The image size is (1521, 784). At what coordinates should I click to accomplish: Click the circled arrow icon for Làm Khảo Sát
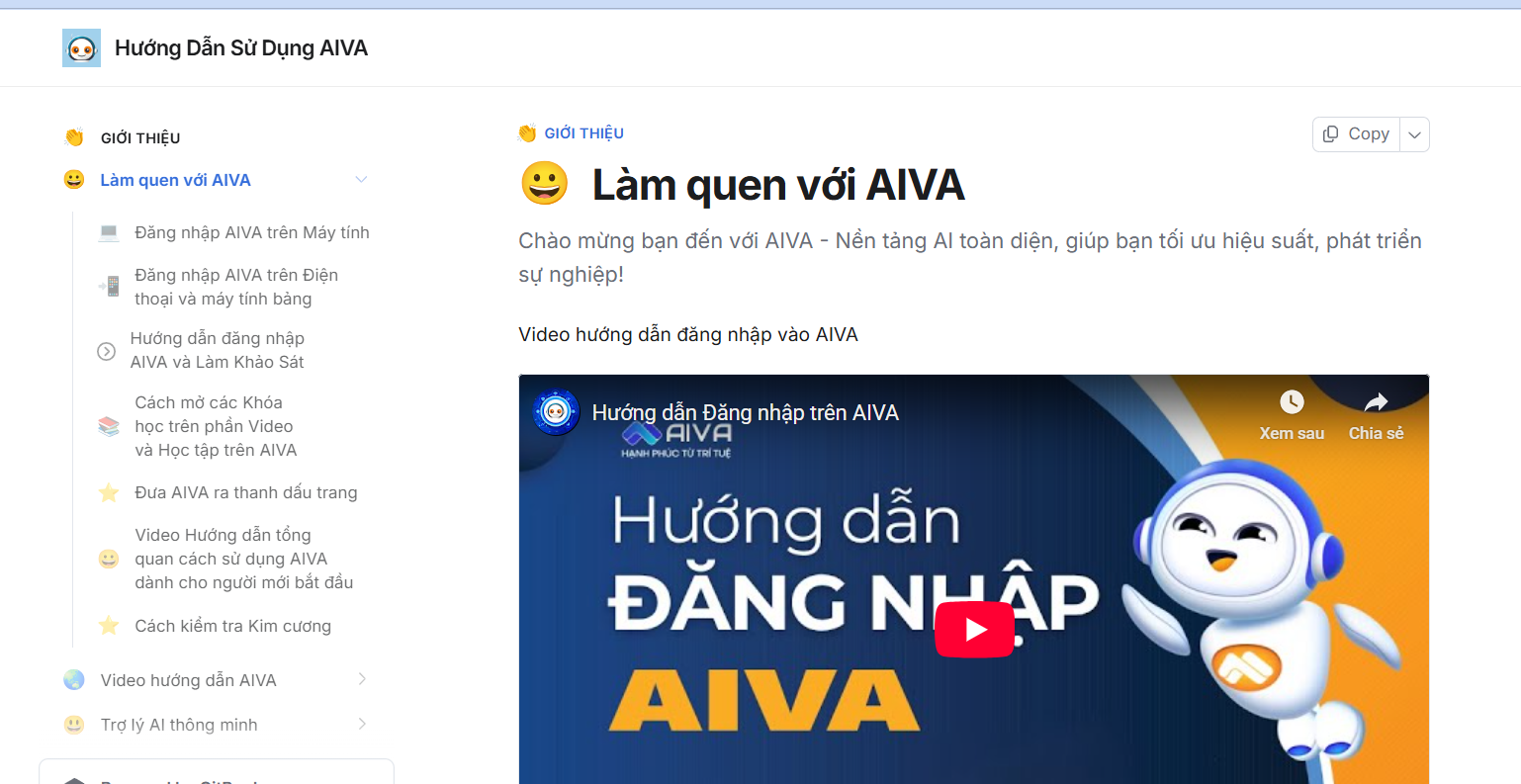point(107,351)
